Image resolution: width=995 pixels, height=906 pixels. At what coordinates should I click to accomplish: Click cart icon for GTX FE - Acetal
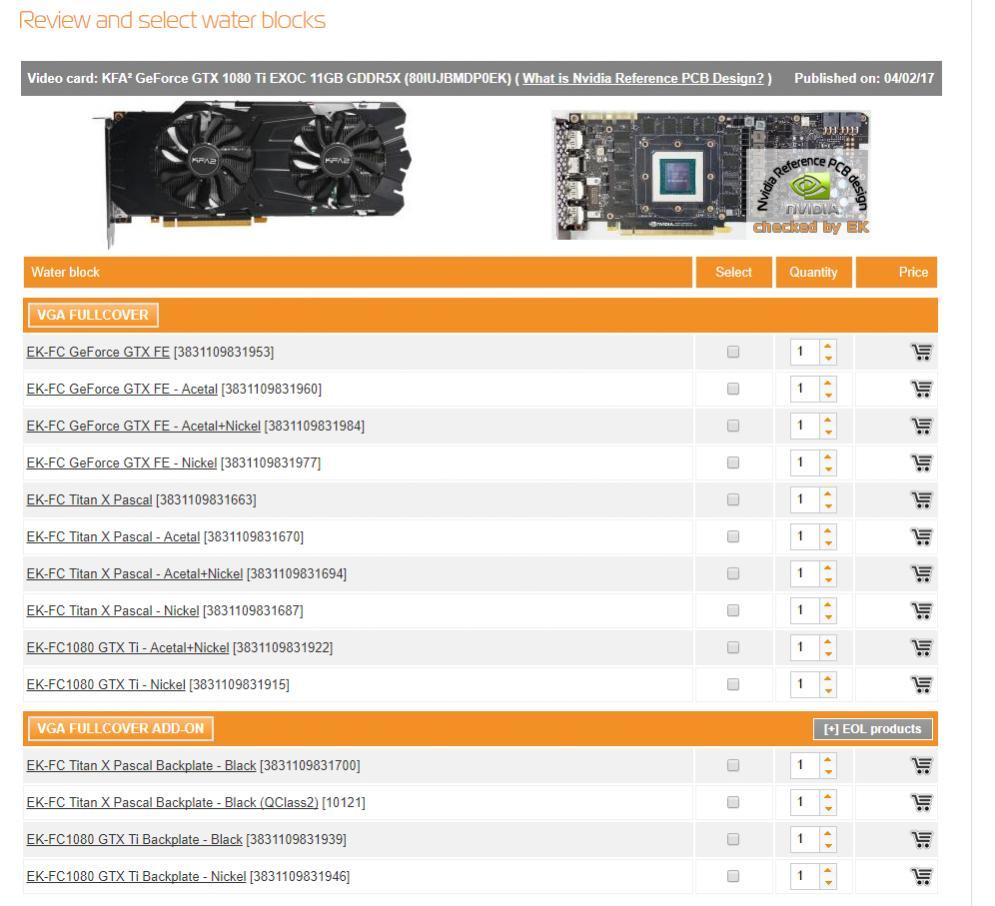[921, 388]
